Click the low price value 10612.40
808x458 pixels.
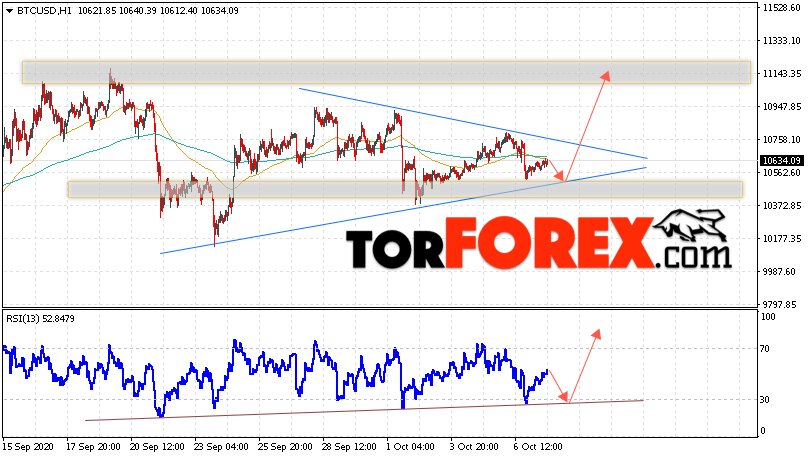tap(179, 10)
